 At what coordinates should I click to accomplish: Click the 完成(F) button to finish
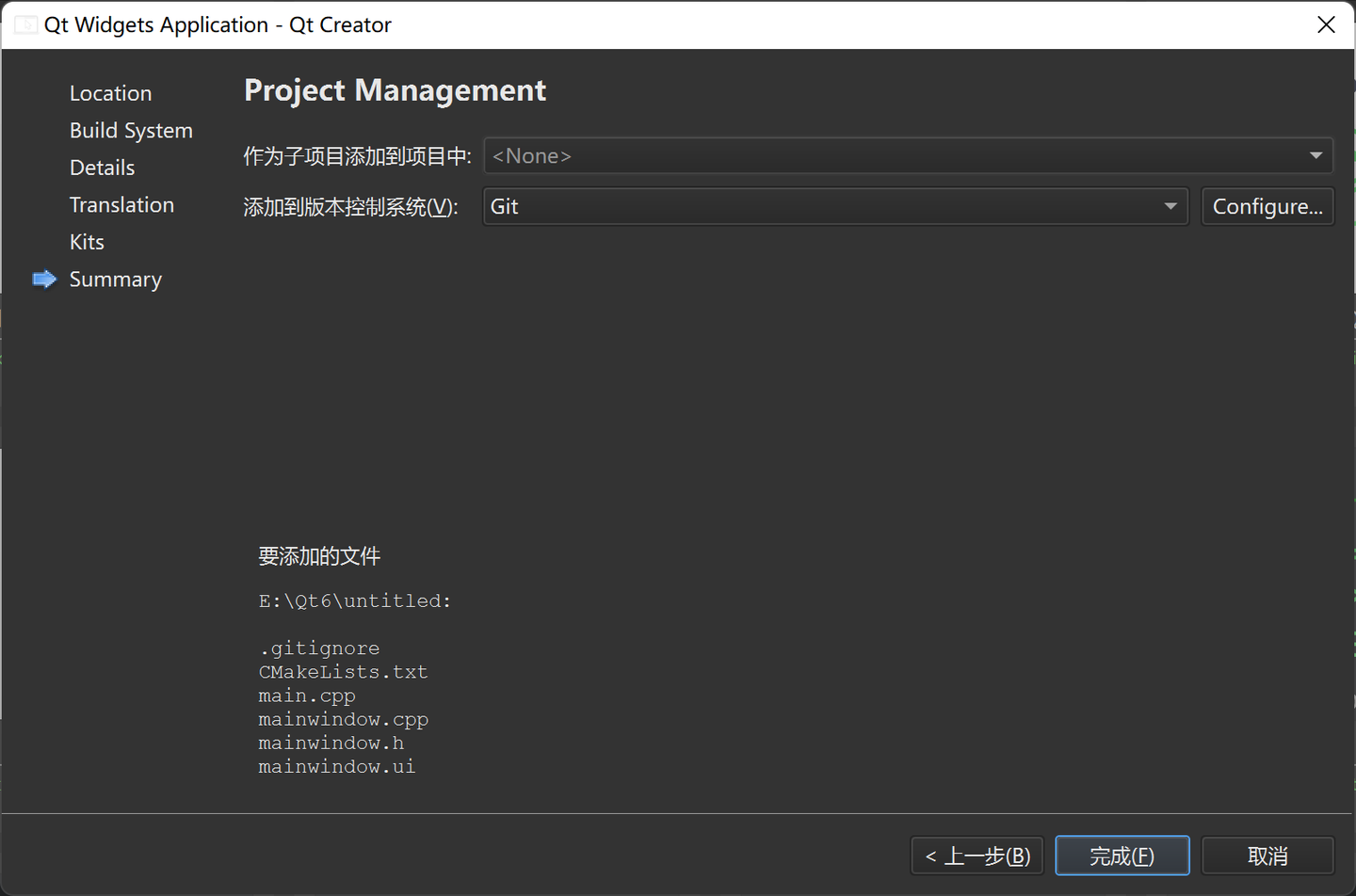point(1122,855)
